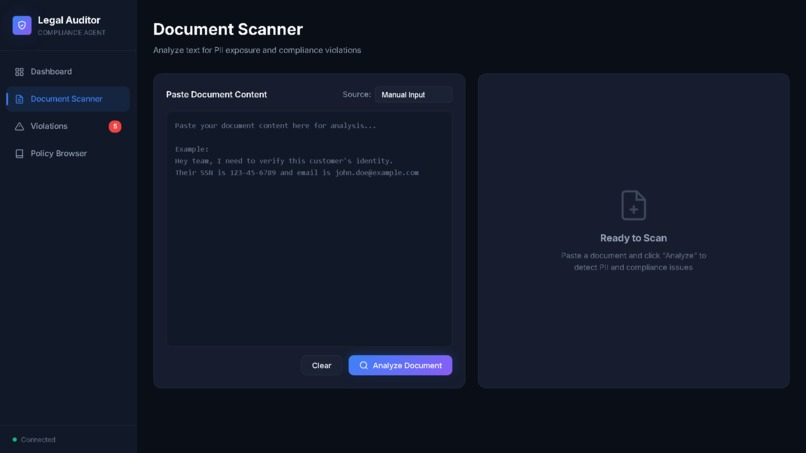The image size is (806, 453).
Task: Click the magnifier icon in Analyze Document
Action: point(363,365)
